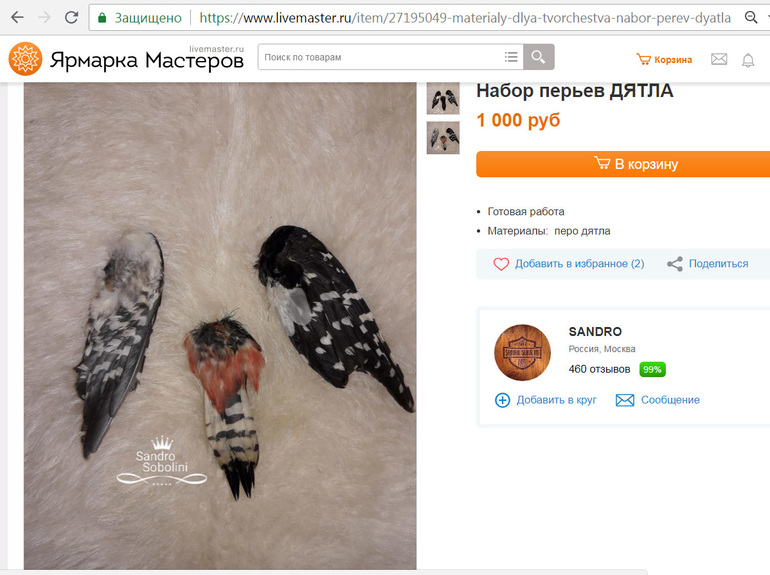Image resolution: width=770 pixels, height=575 pixels.
Task: Click the SANDRO round avatar
Action: click(522, 353)
